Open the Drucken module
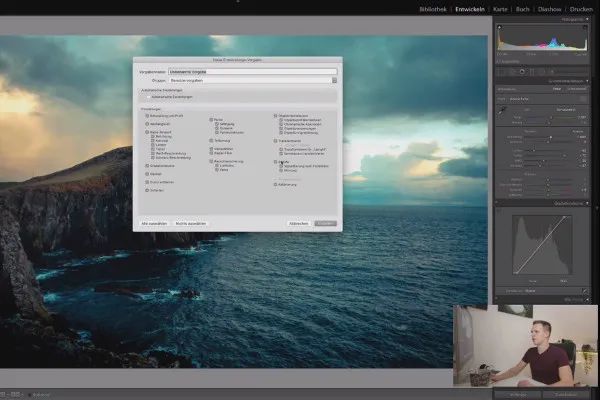The height and width of the screenshot is (400, 600). [x=581, y=9]
